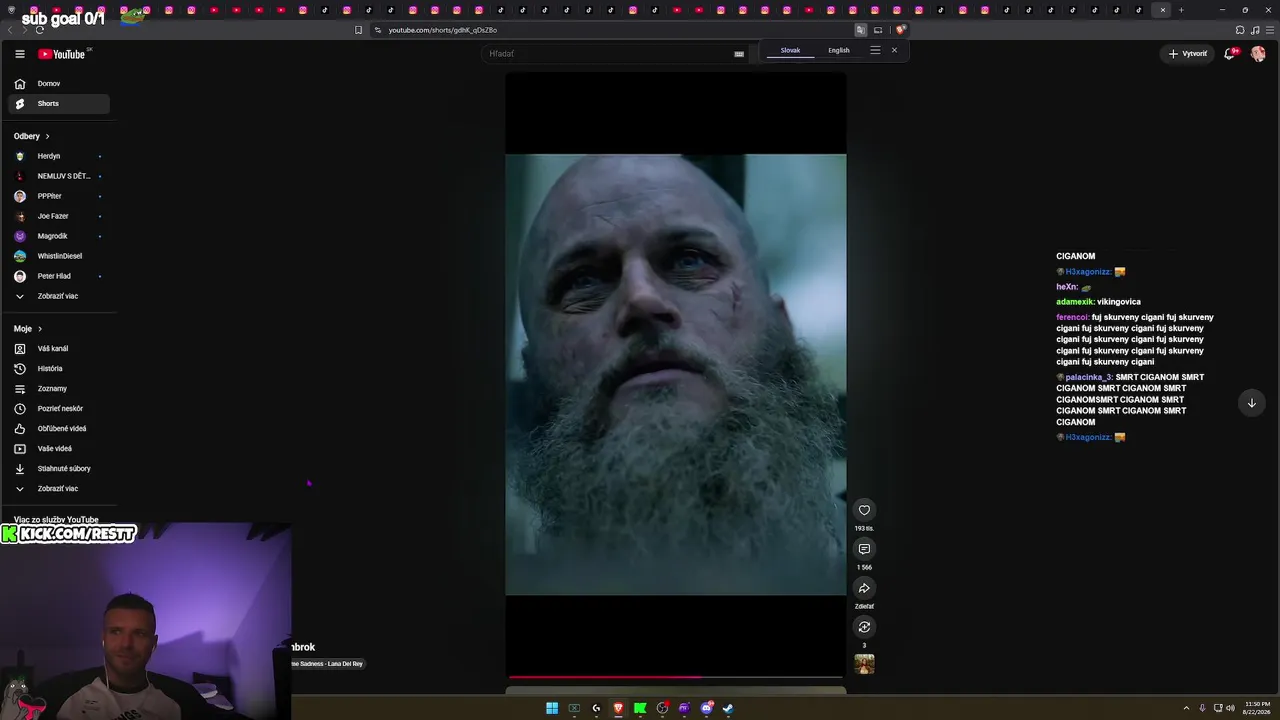Close the translate popup

[x=894, y=50]
